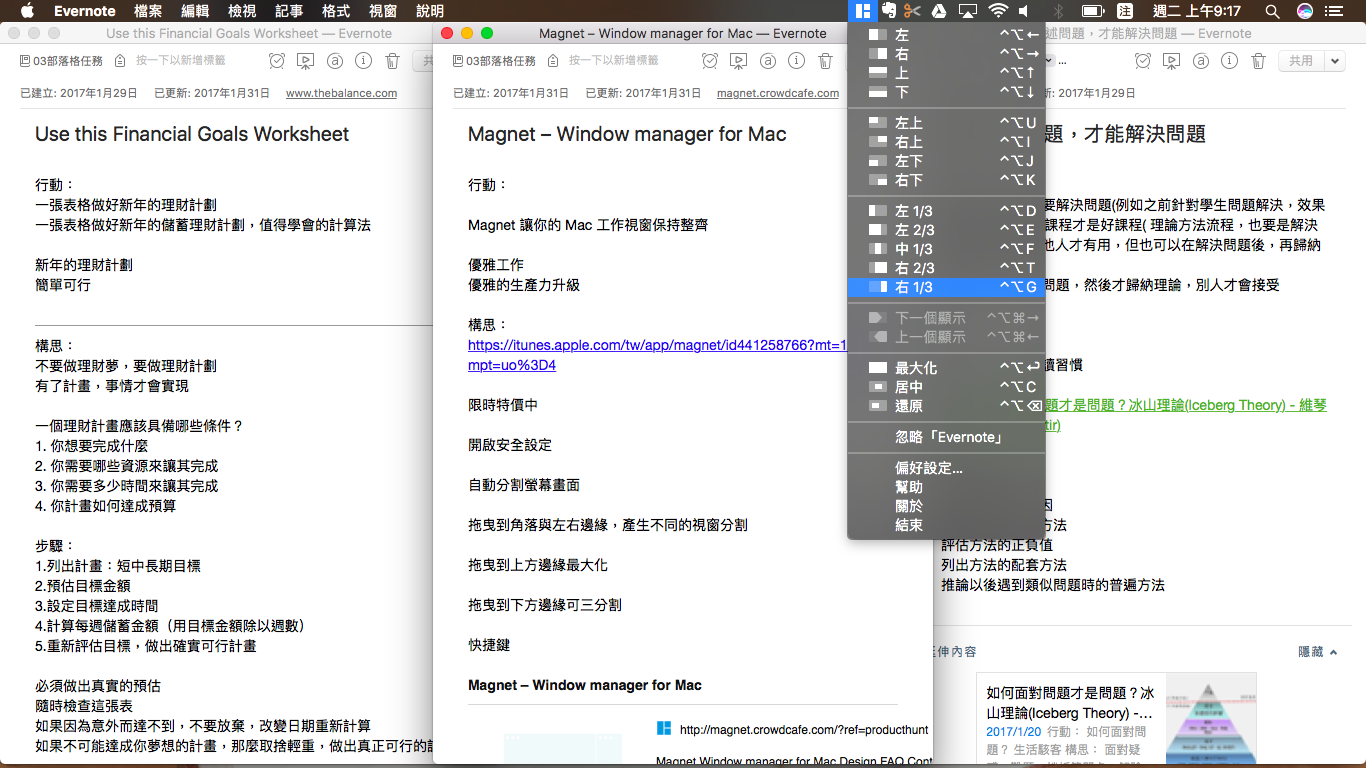Viewport: 1366px width, 768px height.
Task: Open Spotlight search from the menu bar
Action: click(1272, 11)
